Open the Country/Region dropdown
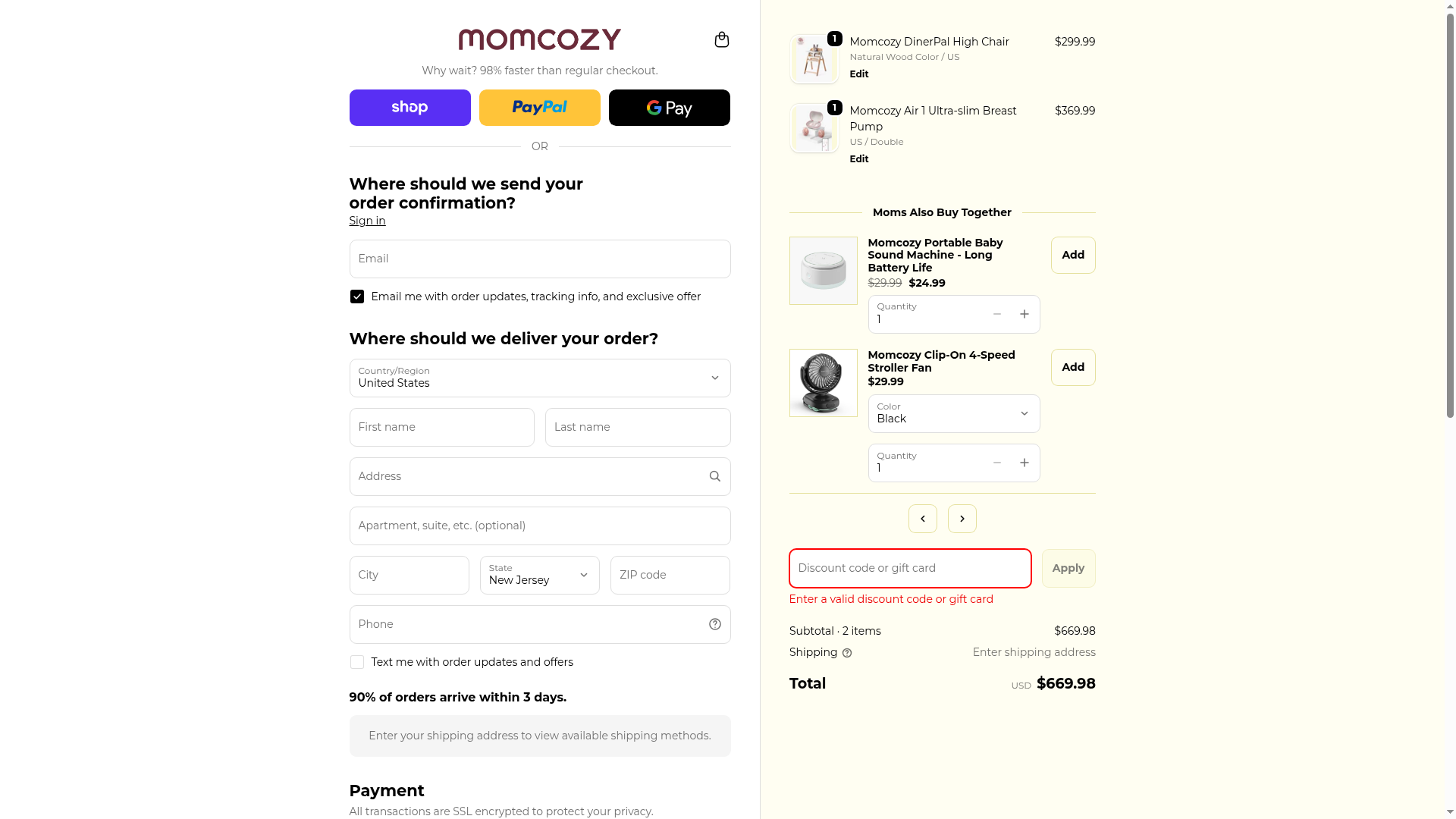Image resolution: width=1456 pixels, height=819 pixels. click(x=539, y=378)
